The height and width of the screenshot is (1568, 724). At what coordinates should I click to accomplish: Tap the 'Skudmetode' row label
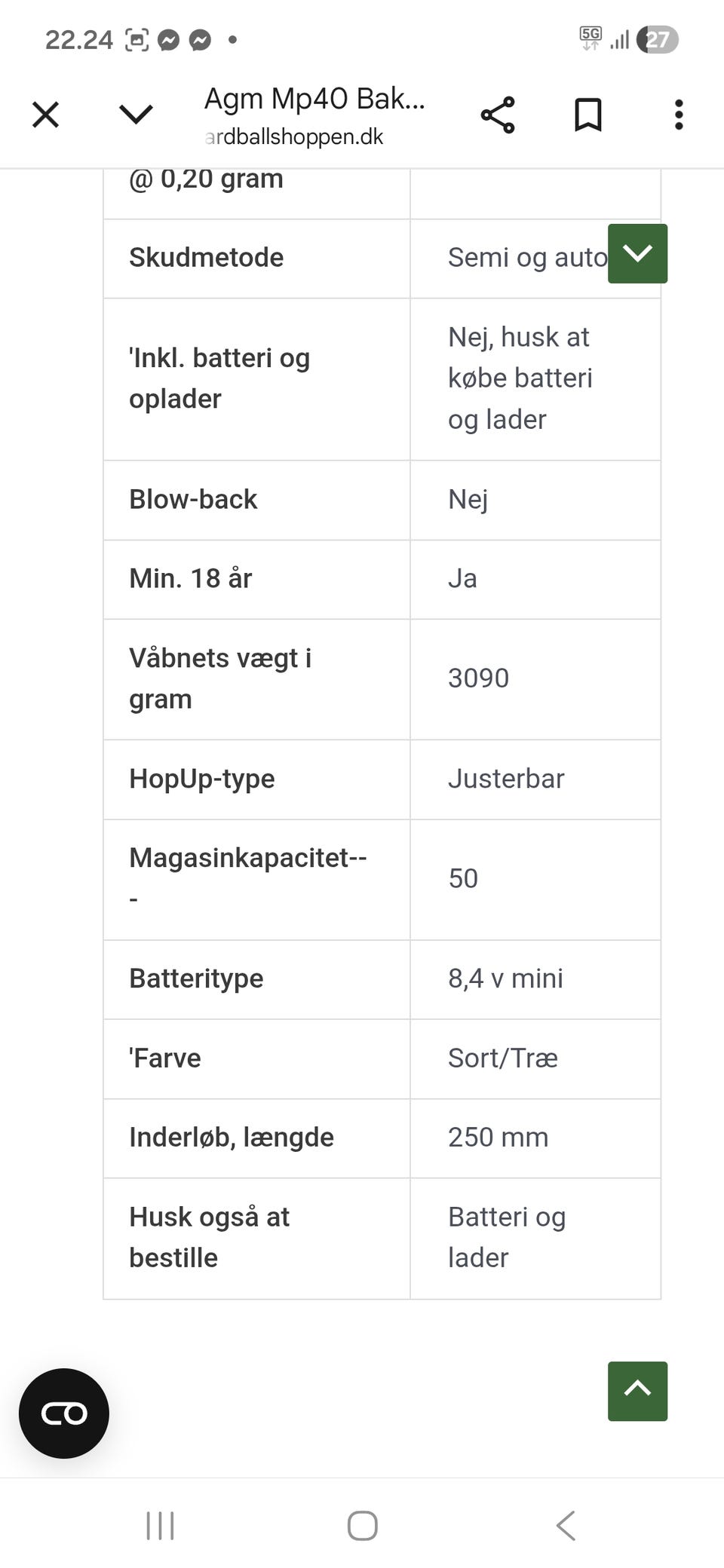click(207, 258)
